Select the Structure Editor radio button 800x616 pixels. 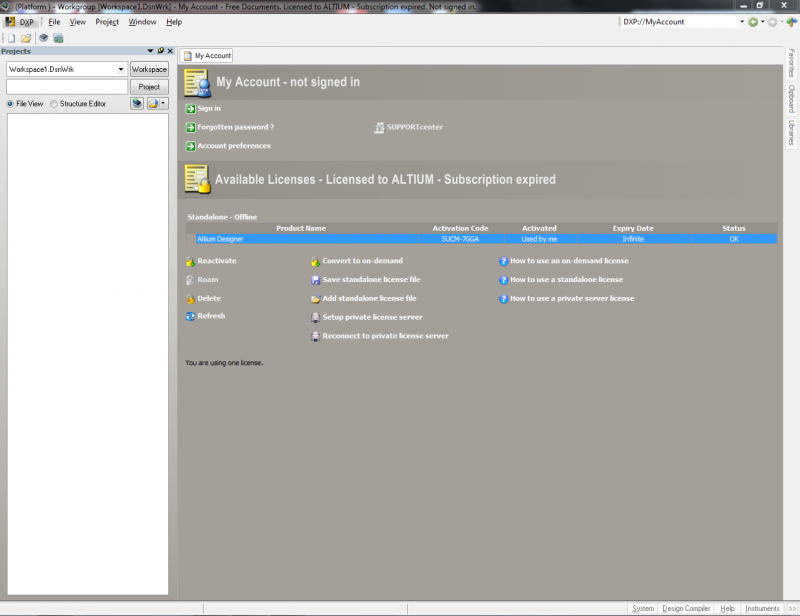54,104
